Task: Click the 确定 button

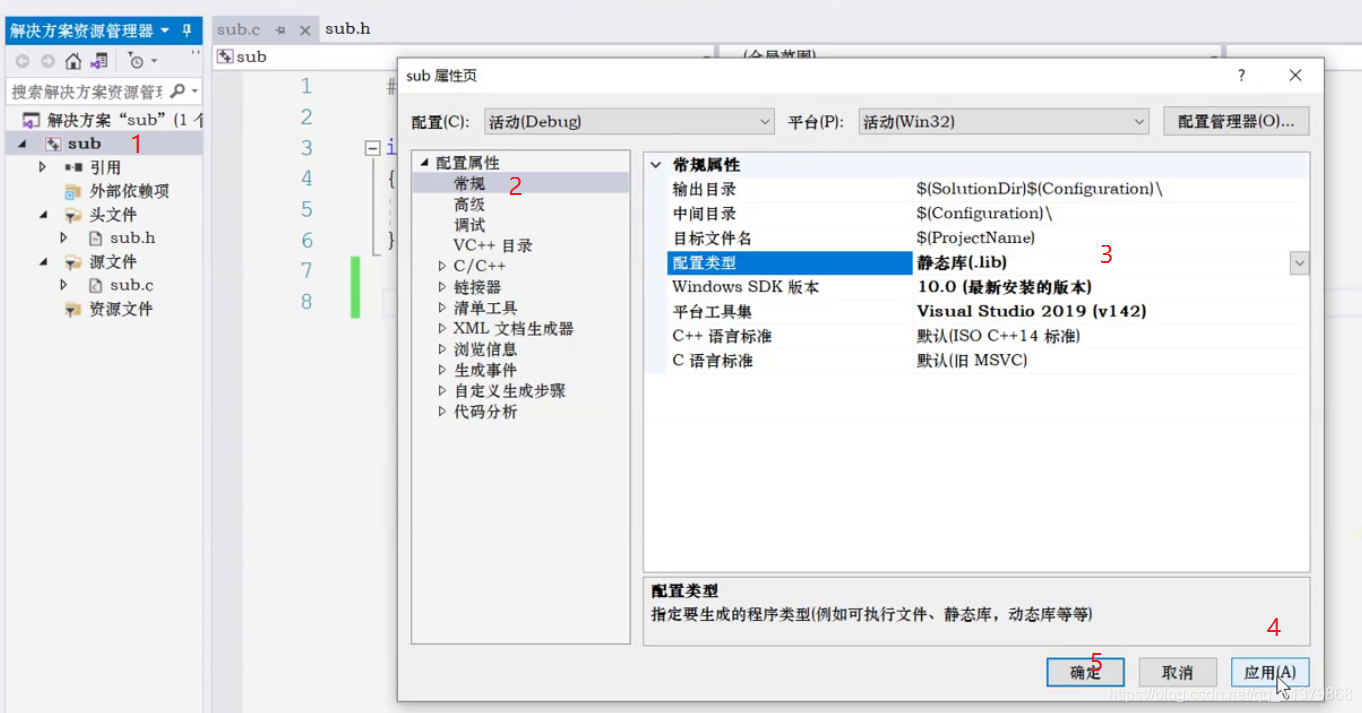Action: [1085, 672]
